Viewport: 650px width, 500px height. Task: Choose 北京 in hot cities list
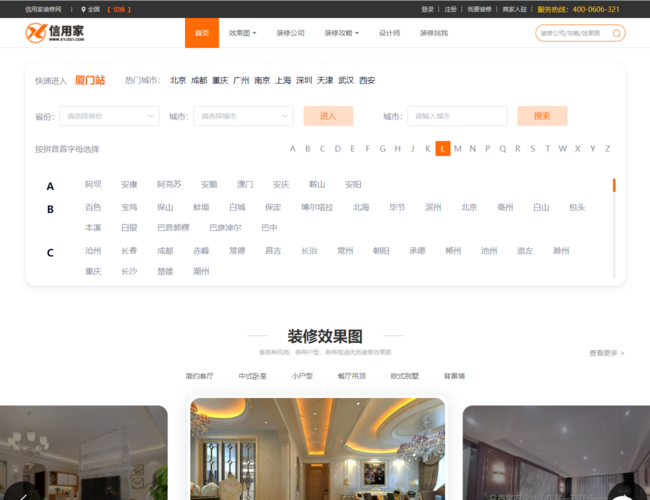pyautogui.click(x=178, y=80)
